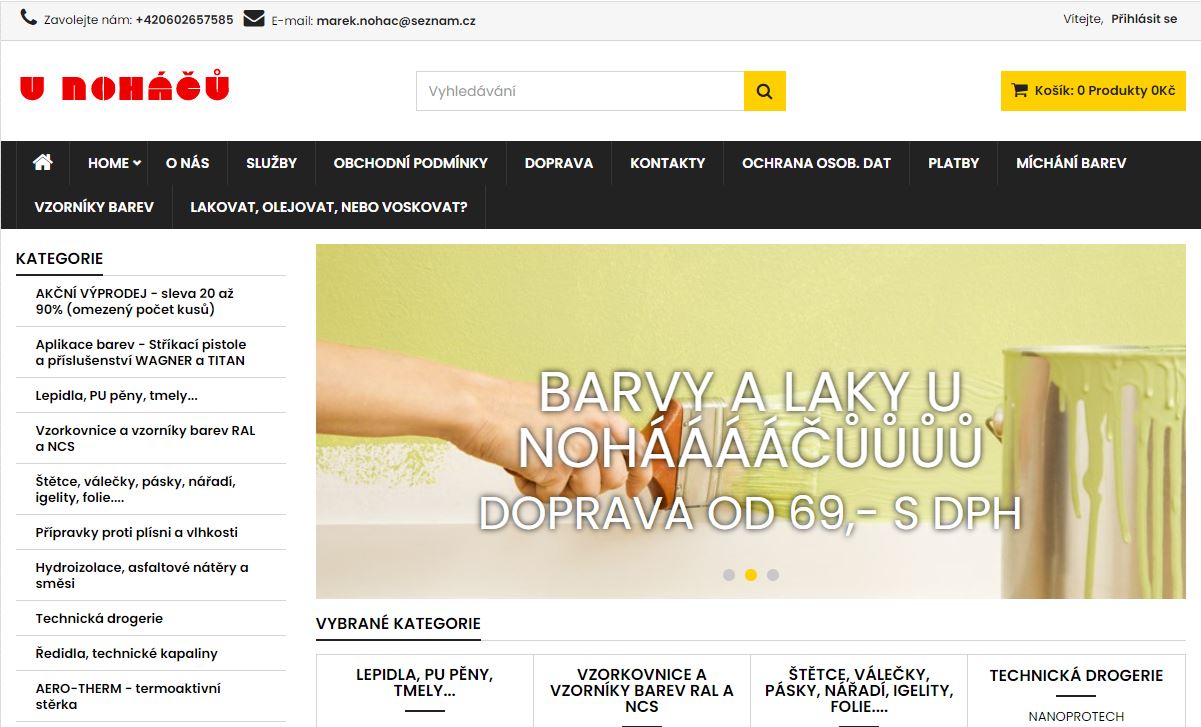Go to the Kontakty page
1201x727 pixels.
(667, 163)
